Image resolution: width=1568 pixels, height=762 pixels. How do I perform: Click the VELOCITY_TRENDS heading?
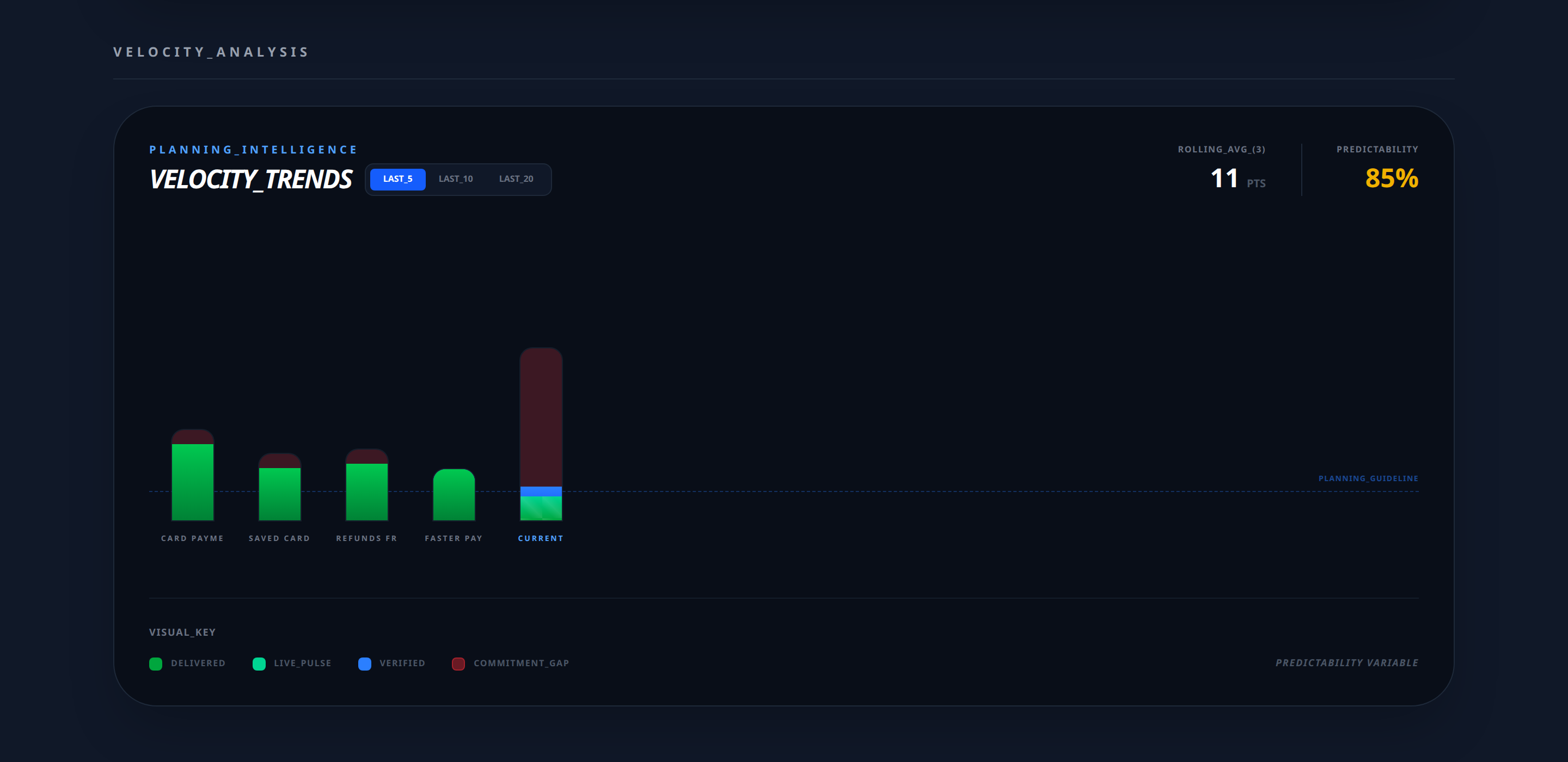[x=251, y=180]
